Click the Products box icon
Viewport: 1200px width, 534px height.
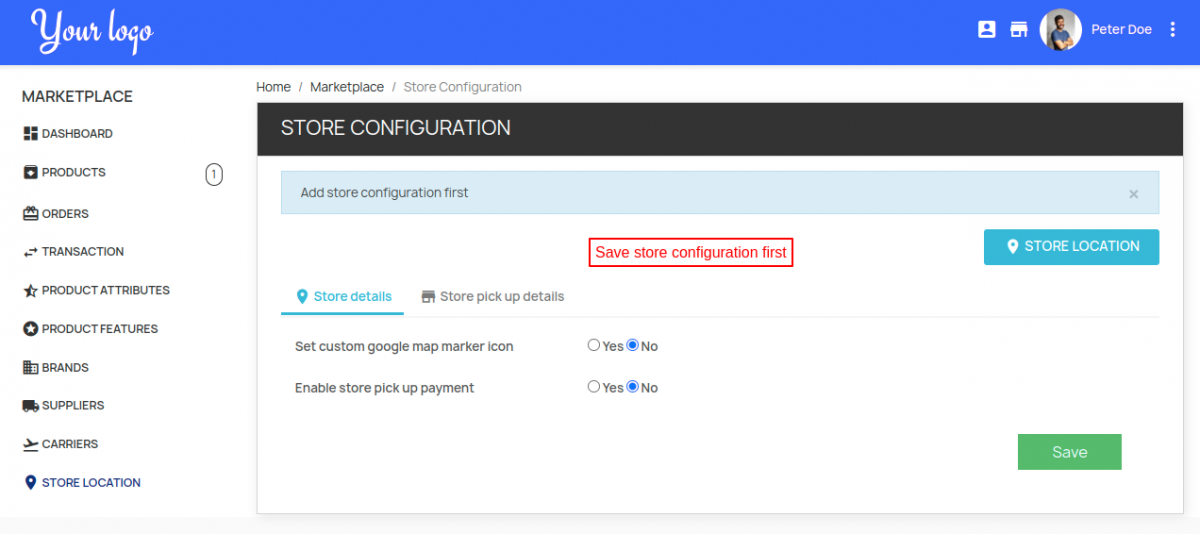tap(30, 172)
